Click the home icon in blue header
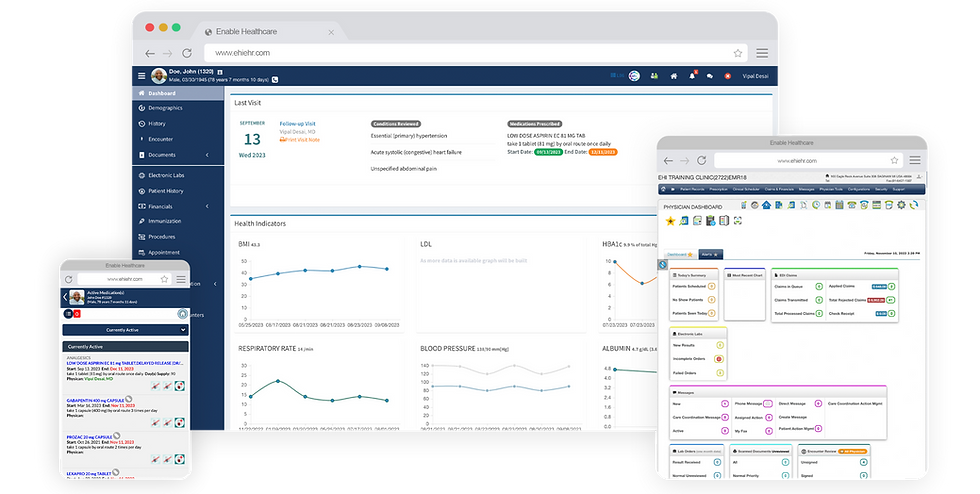Image resolution: width=980 pixels, height=494 pixels. [x=674, y=76]
